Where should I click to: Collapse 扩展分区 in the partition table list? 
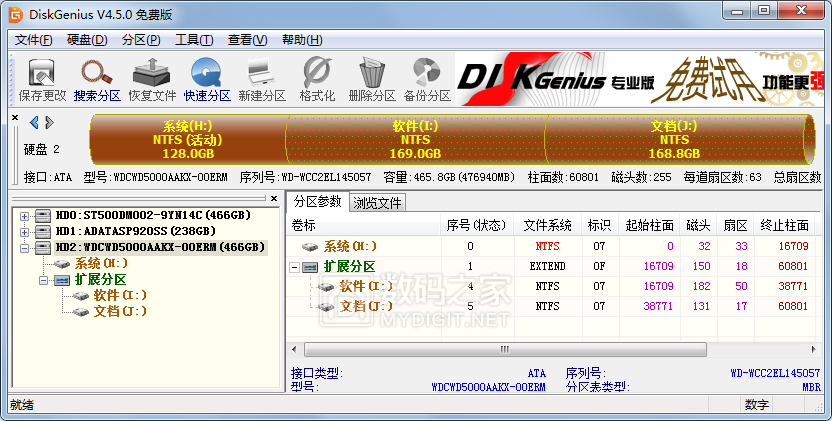pos(294,267)
